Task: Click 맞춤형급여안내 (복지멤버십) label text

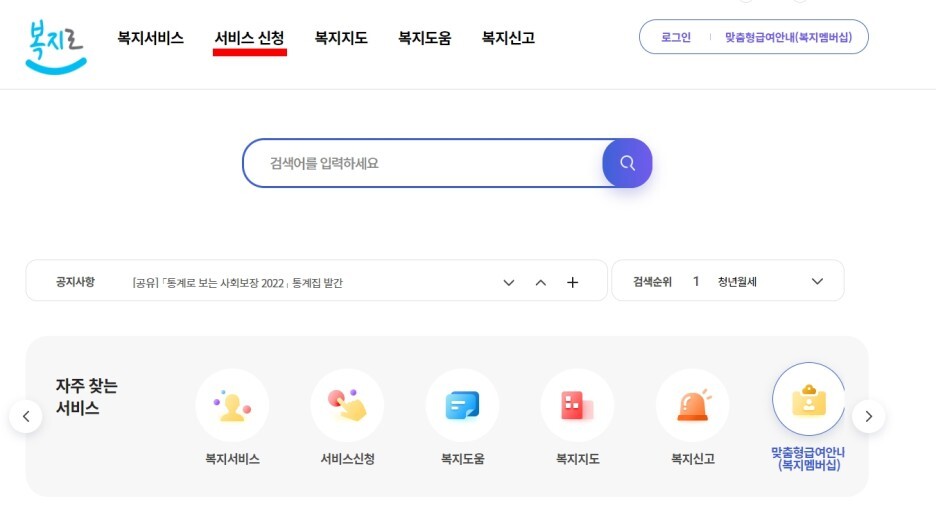Action: [x=808, y=458]
